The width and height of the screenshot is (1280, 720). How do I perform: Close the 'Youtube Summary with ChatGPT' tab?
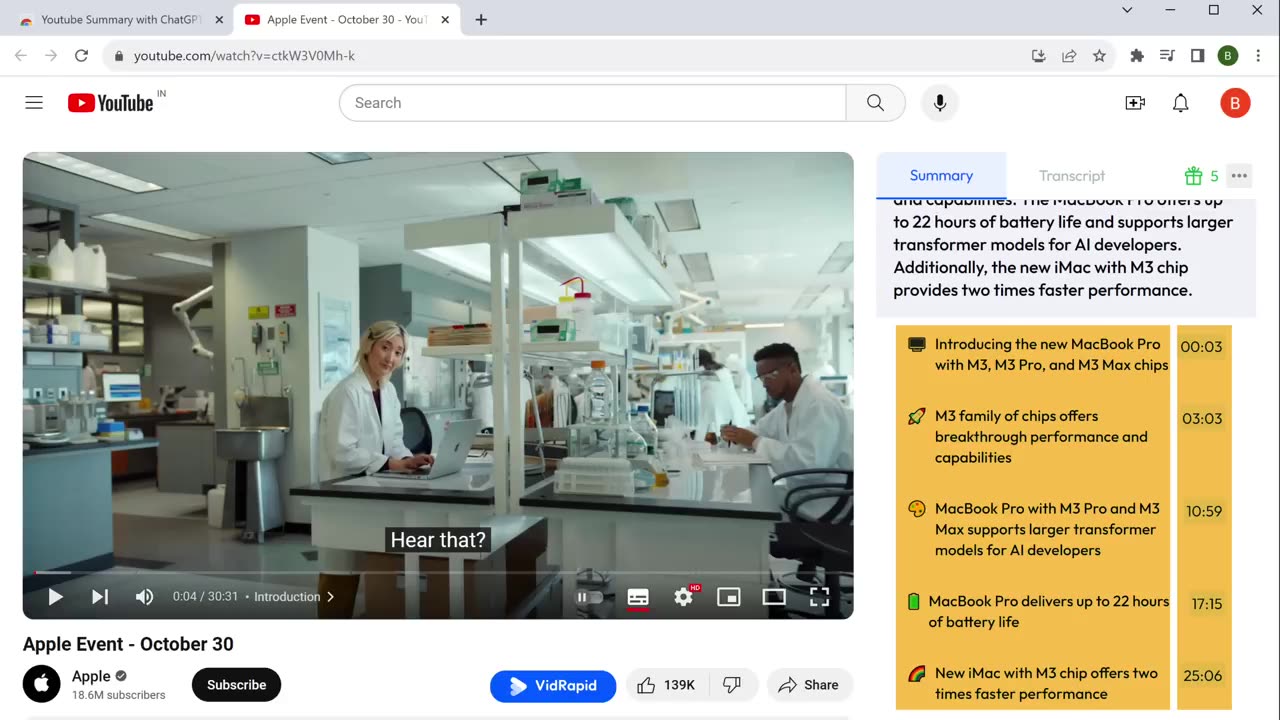pos(219,20)
